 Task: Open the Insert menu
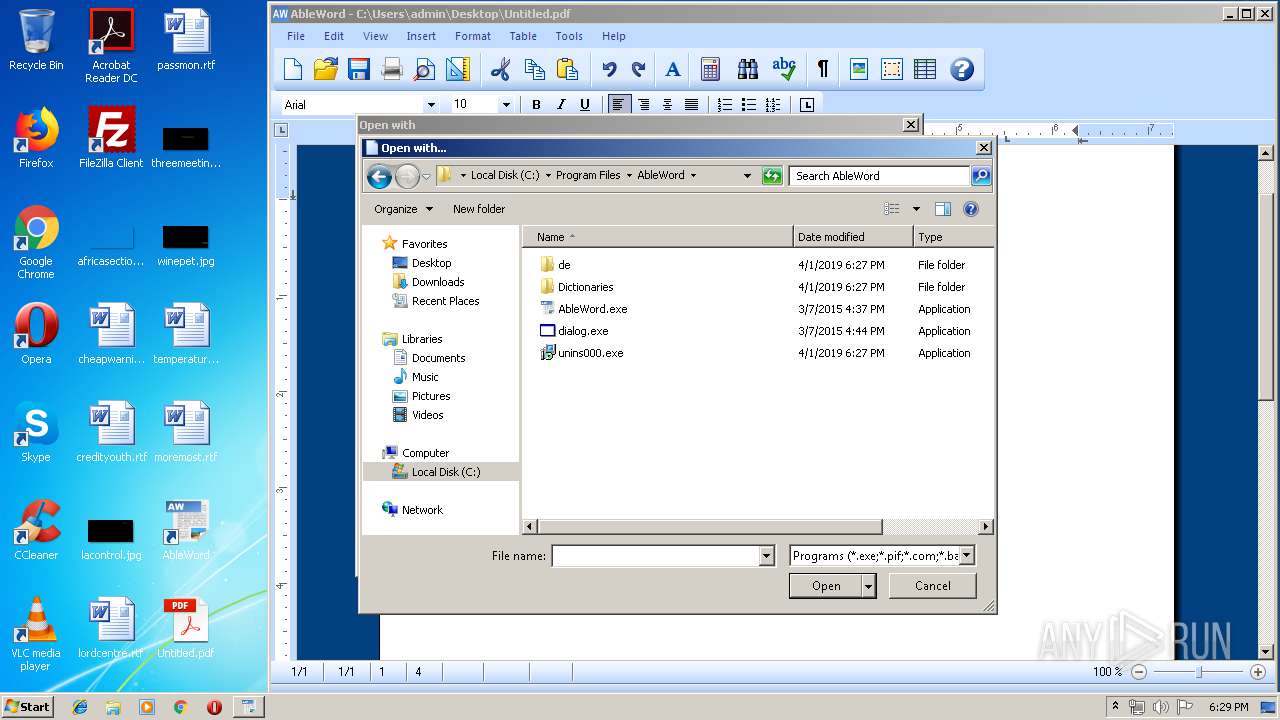(x=421, y=36)
